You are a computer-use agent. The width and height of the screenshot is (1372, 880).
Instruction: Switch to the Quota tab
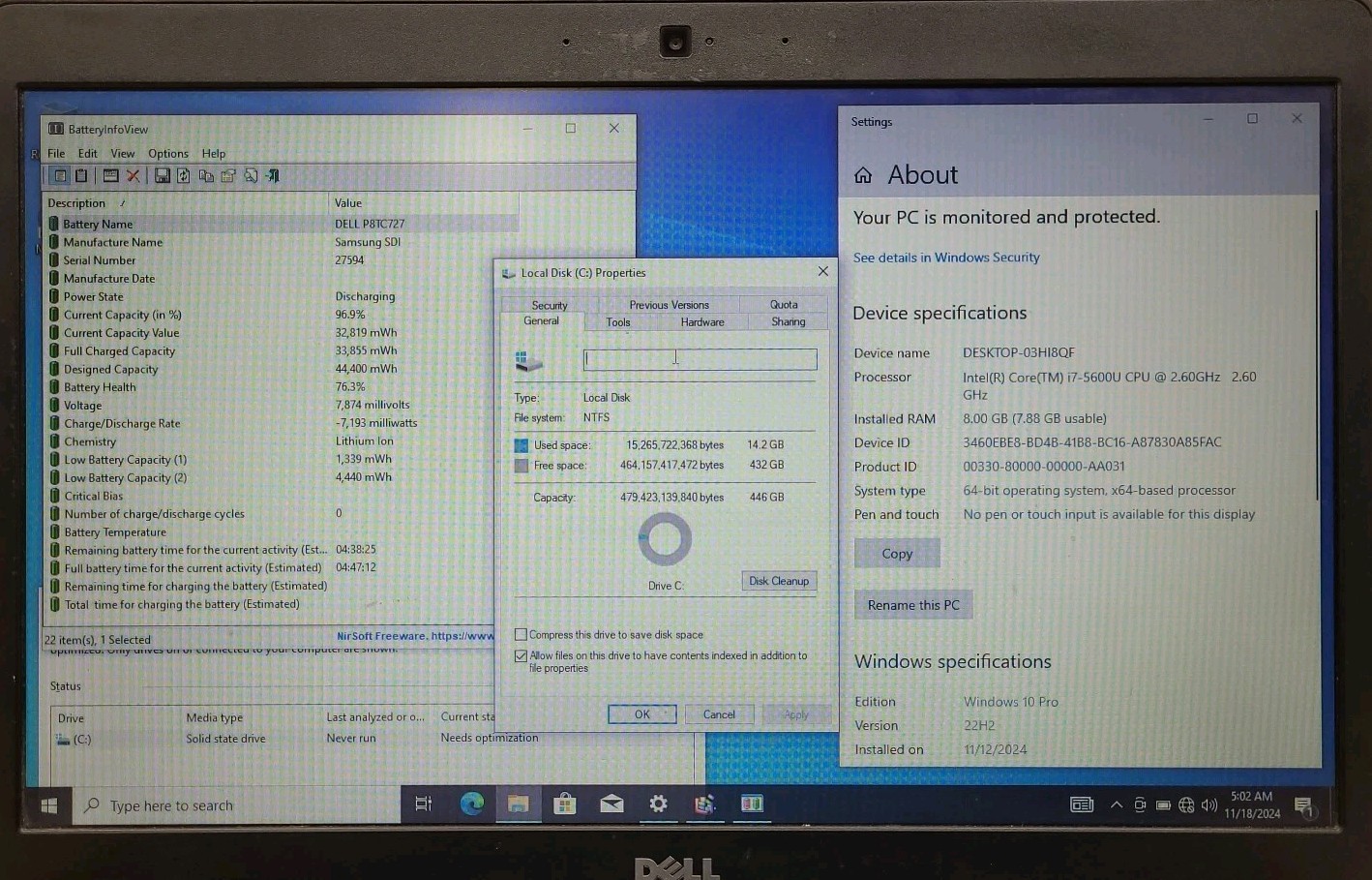[x=784, y=305]
